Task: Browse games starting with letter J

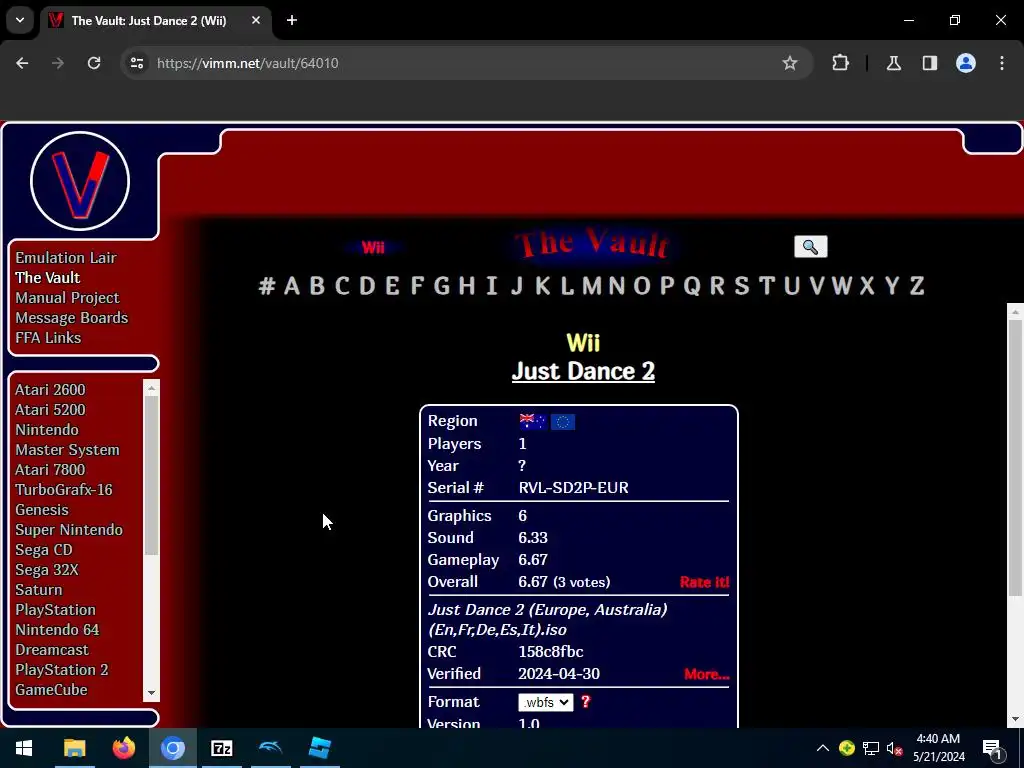Action: [x=517, y=285]
